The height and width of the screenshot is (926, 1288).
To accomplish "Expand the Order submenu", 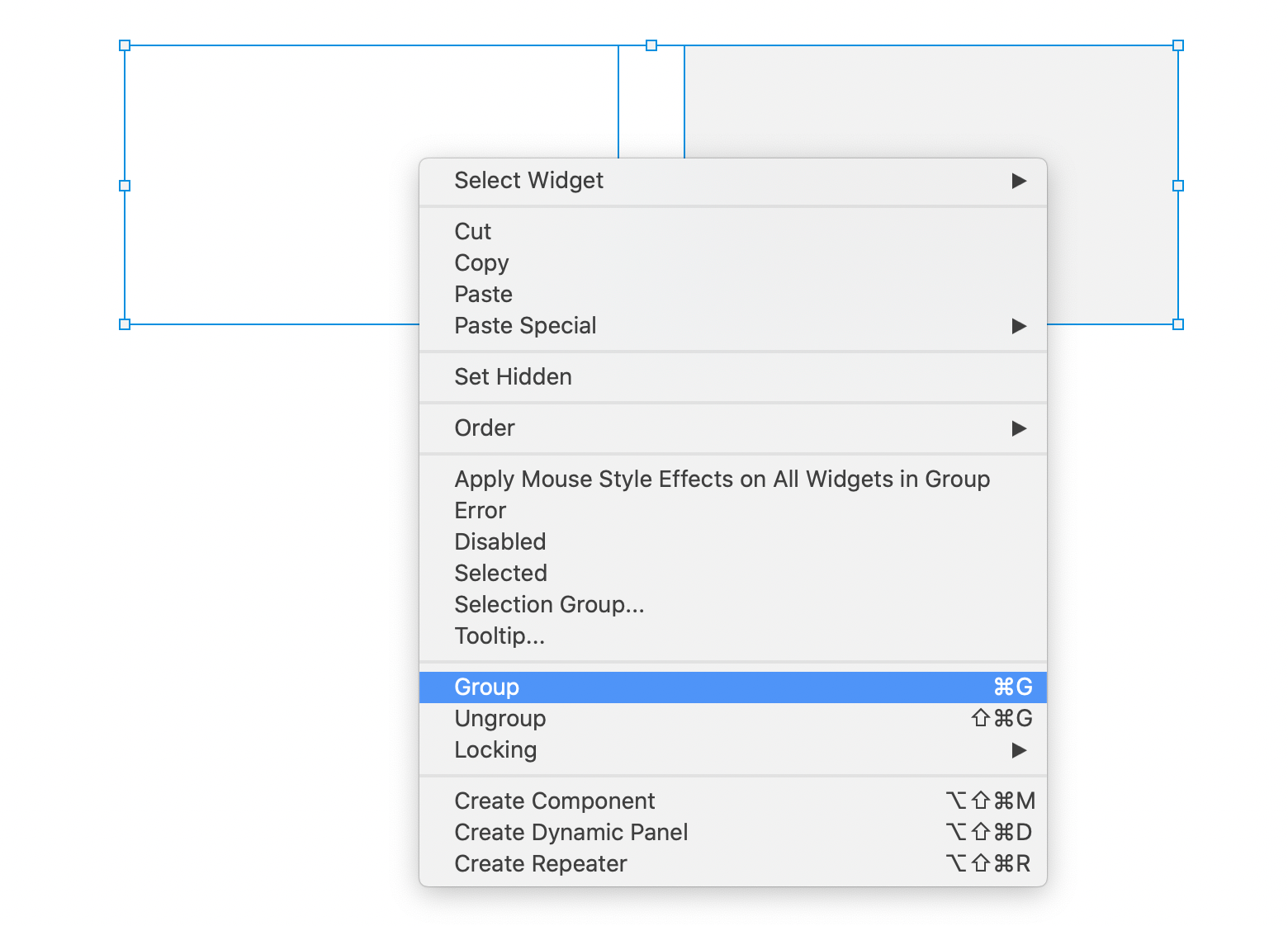I will pos(733,428).
